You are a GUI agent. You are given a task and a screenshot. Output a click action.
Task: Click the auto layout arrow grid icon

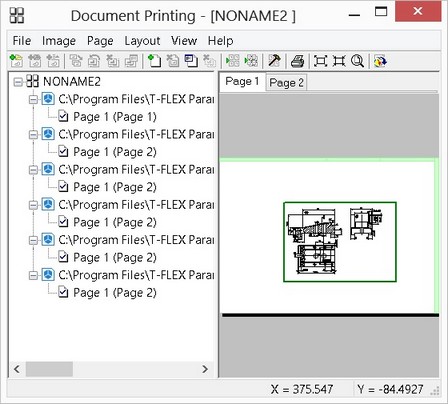[x=233, y=61]
